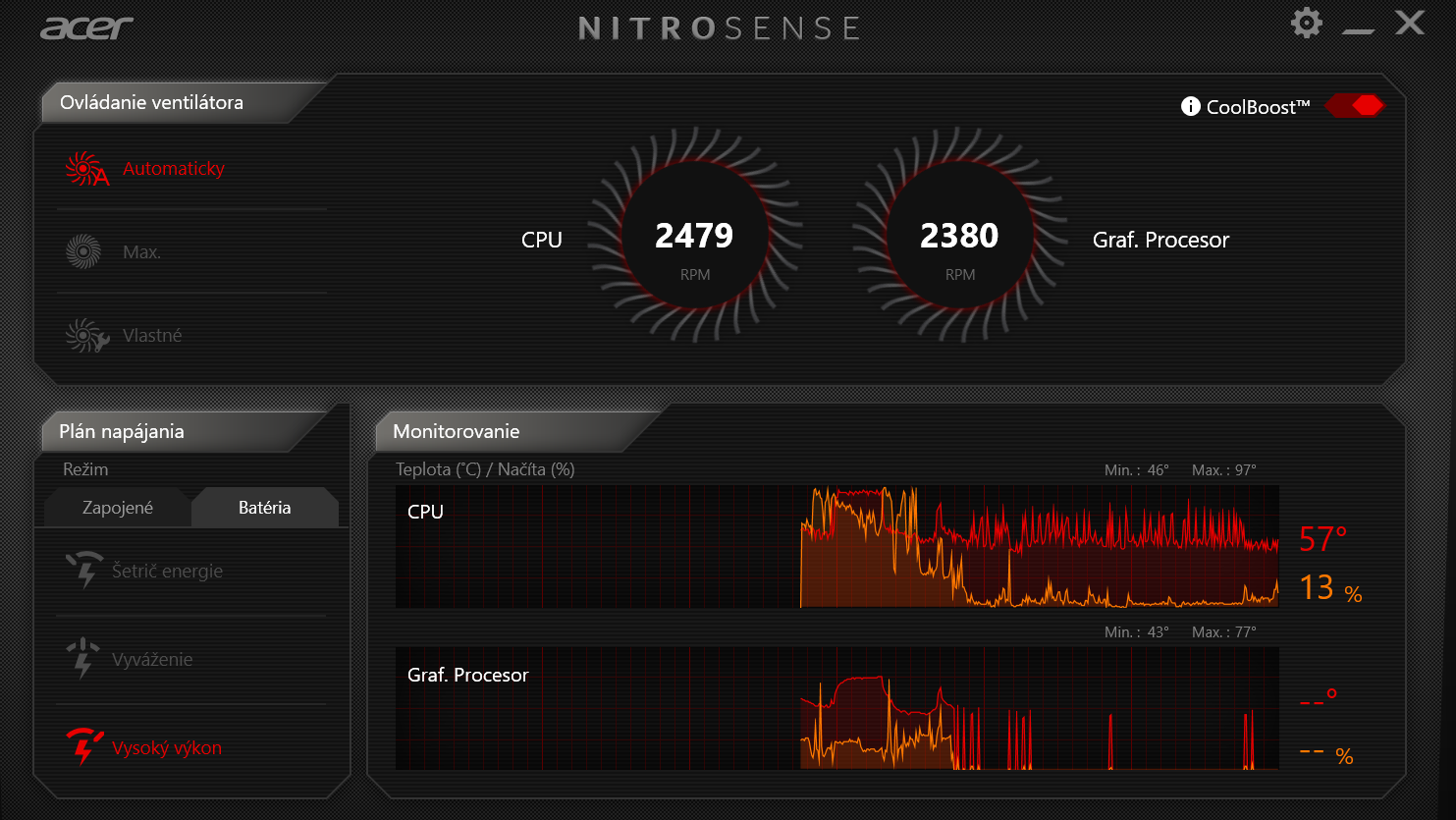Click the GPU Min.: 43° value
Image resolution: width=1456 pixels, height=820 pixels.
[1136, 632]
